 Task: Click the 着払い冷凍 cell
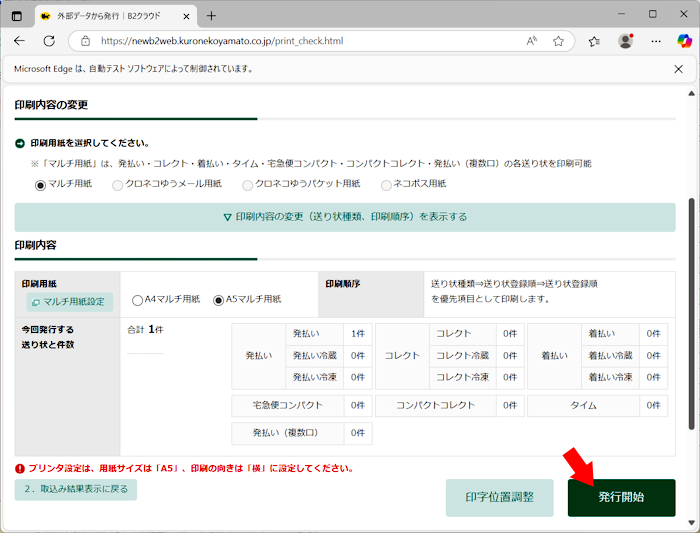(x=610, y=377)
